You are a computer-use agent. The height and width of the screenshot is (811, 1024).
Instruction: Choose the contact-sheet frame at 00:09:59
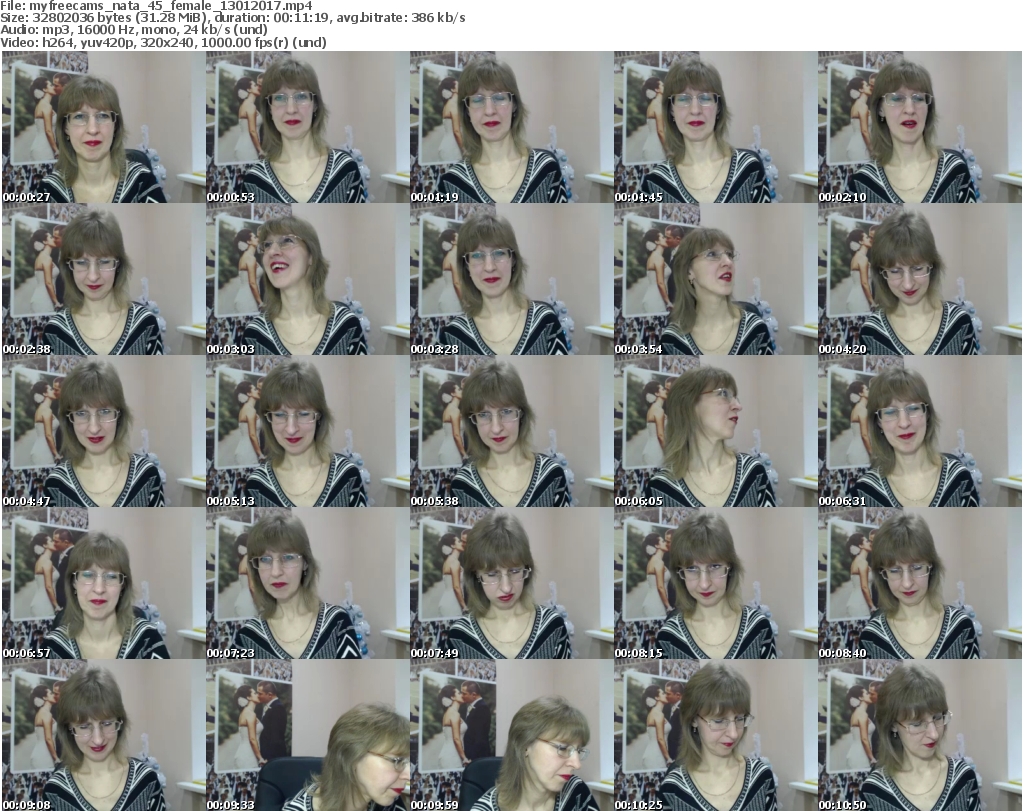coord(511,735)
